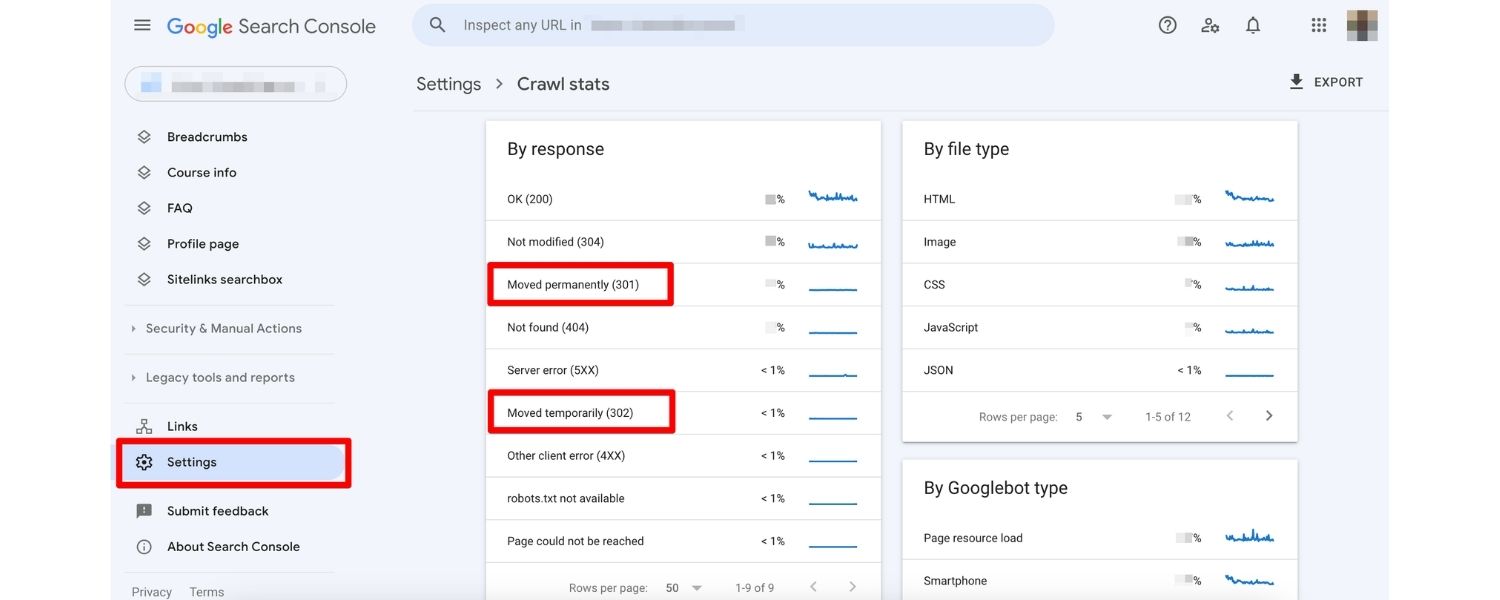
Task: Open Submit feedback
Action: pos(217,511)
